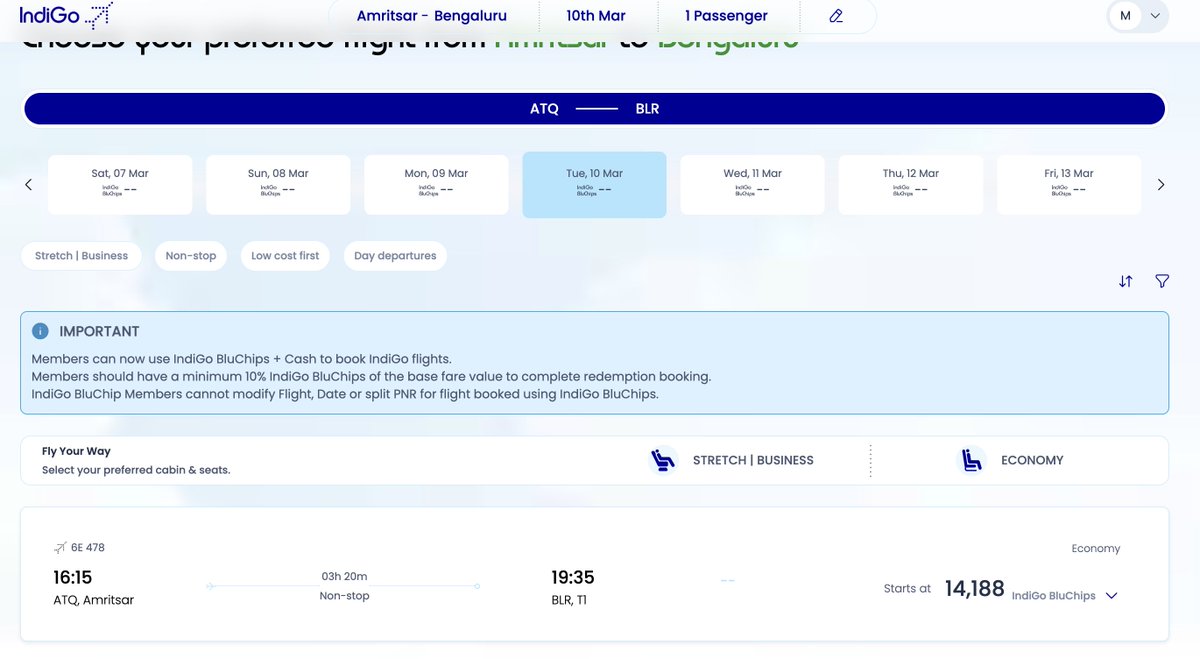Viewport: 1200px width, 659px height.
Task: Go to previous dates with left arrow
Action: 29,184
